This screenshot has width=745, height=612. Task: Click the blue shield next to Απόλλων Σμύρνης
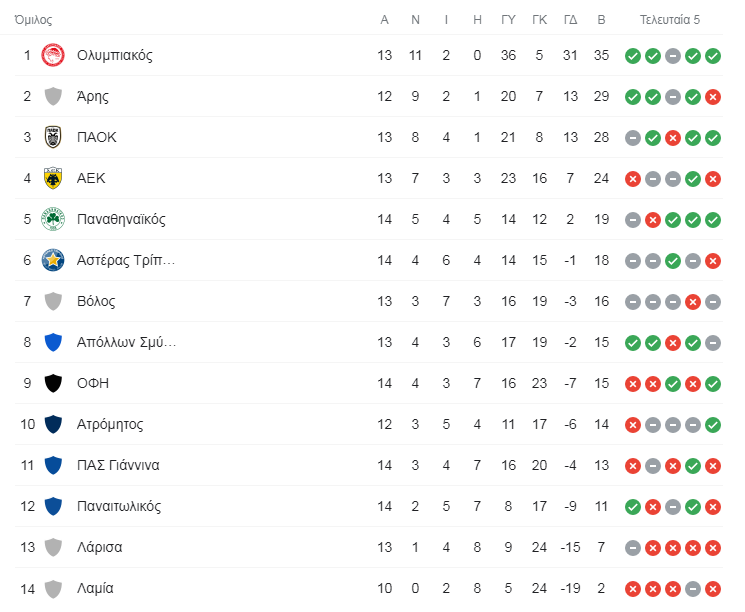pyautogui.click(x=53, y=342)
